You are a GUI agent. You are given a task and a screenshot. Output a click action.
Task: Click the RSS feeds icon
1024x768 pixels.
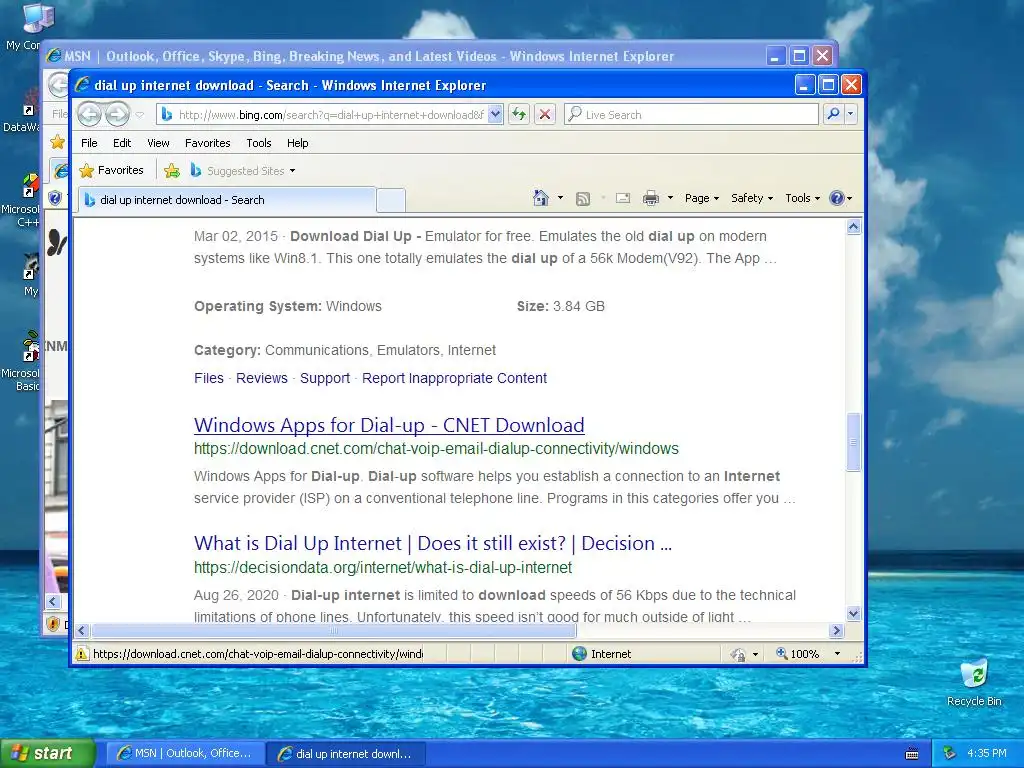[583, 199]
